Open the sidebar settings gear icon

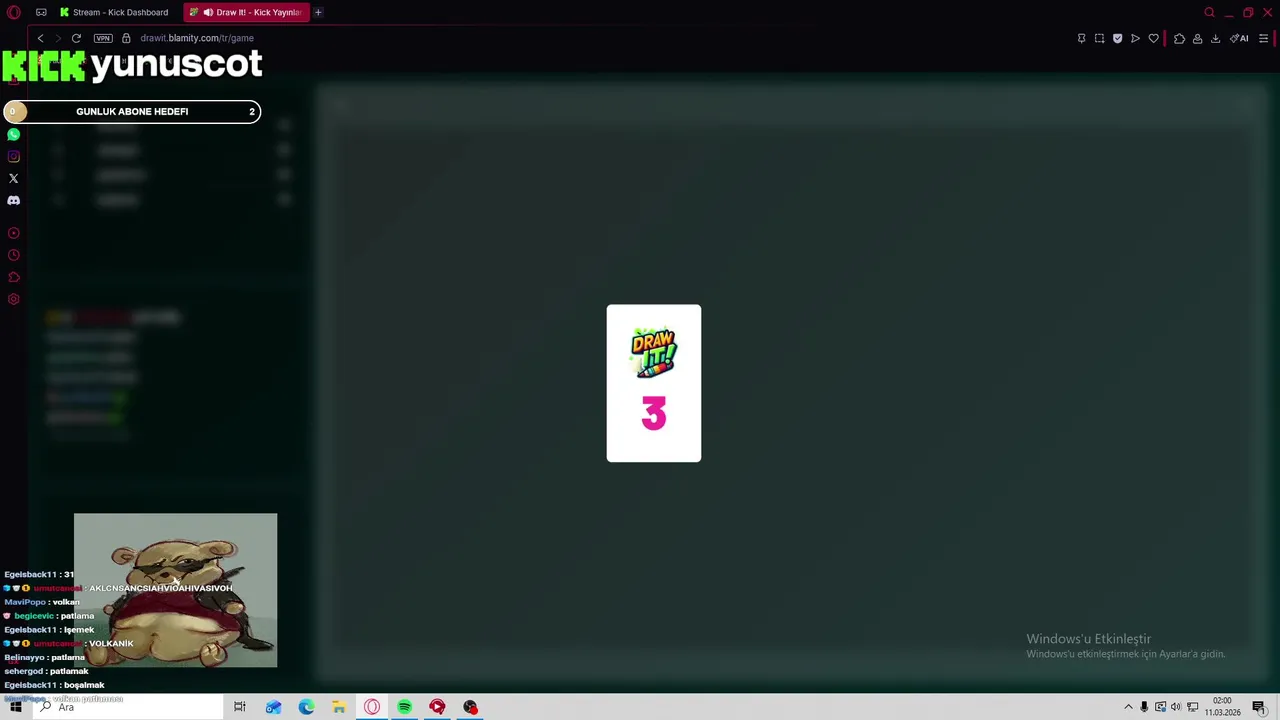click(x=14, y=299)
